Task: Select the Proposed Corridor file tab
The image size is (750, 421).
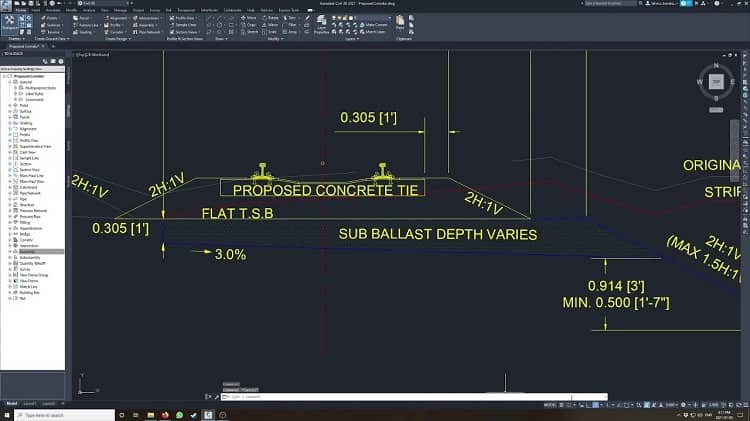Action: [24, 46]
